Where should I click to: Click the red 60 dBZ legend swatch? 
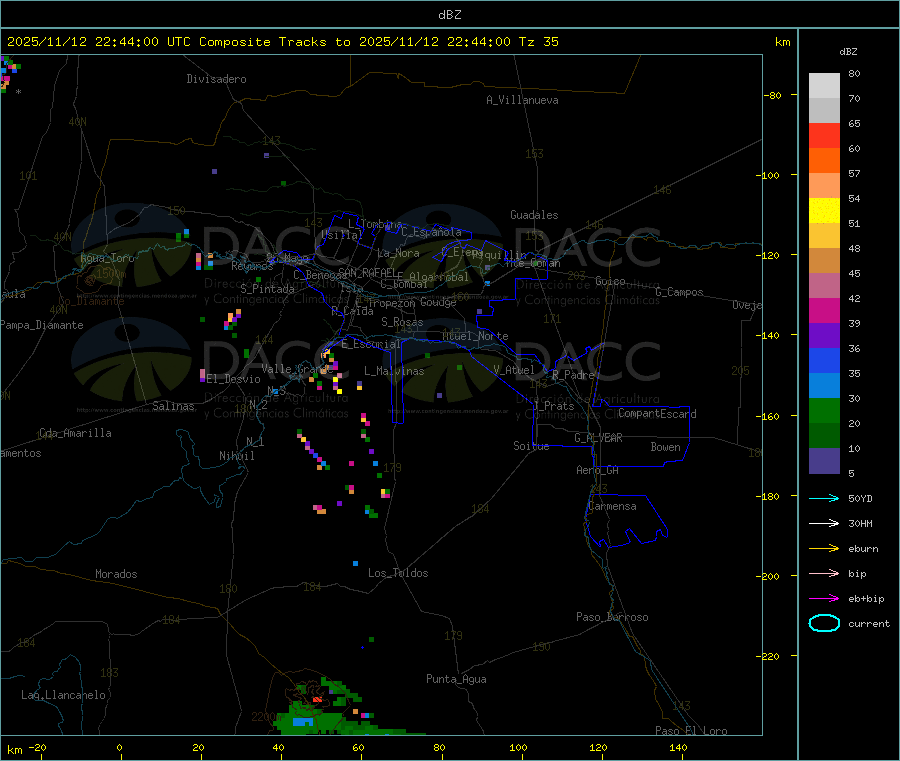[824, 135]
